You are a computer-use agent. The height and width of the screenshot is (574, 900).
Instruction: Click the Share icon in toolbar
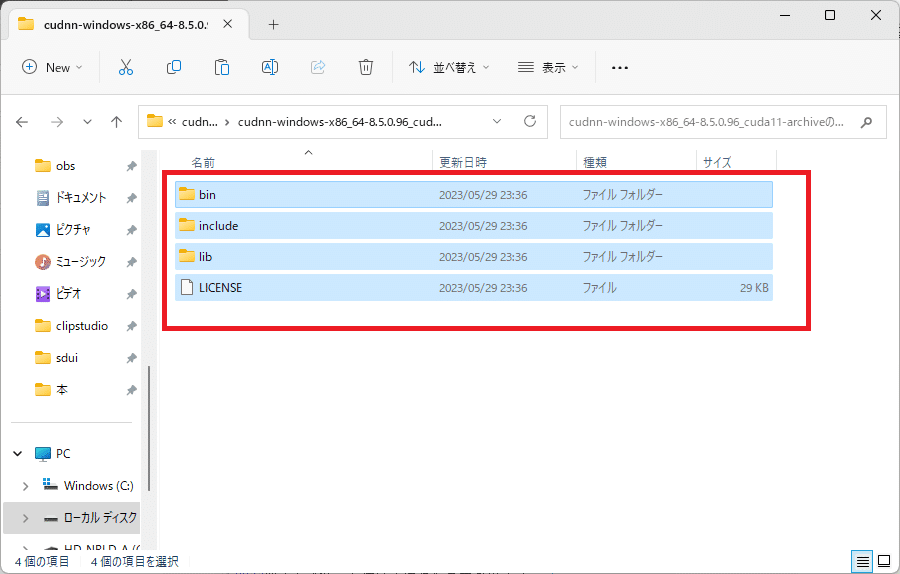318,67
